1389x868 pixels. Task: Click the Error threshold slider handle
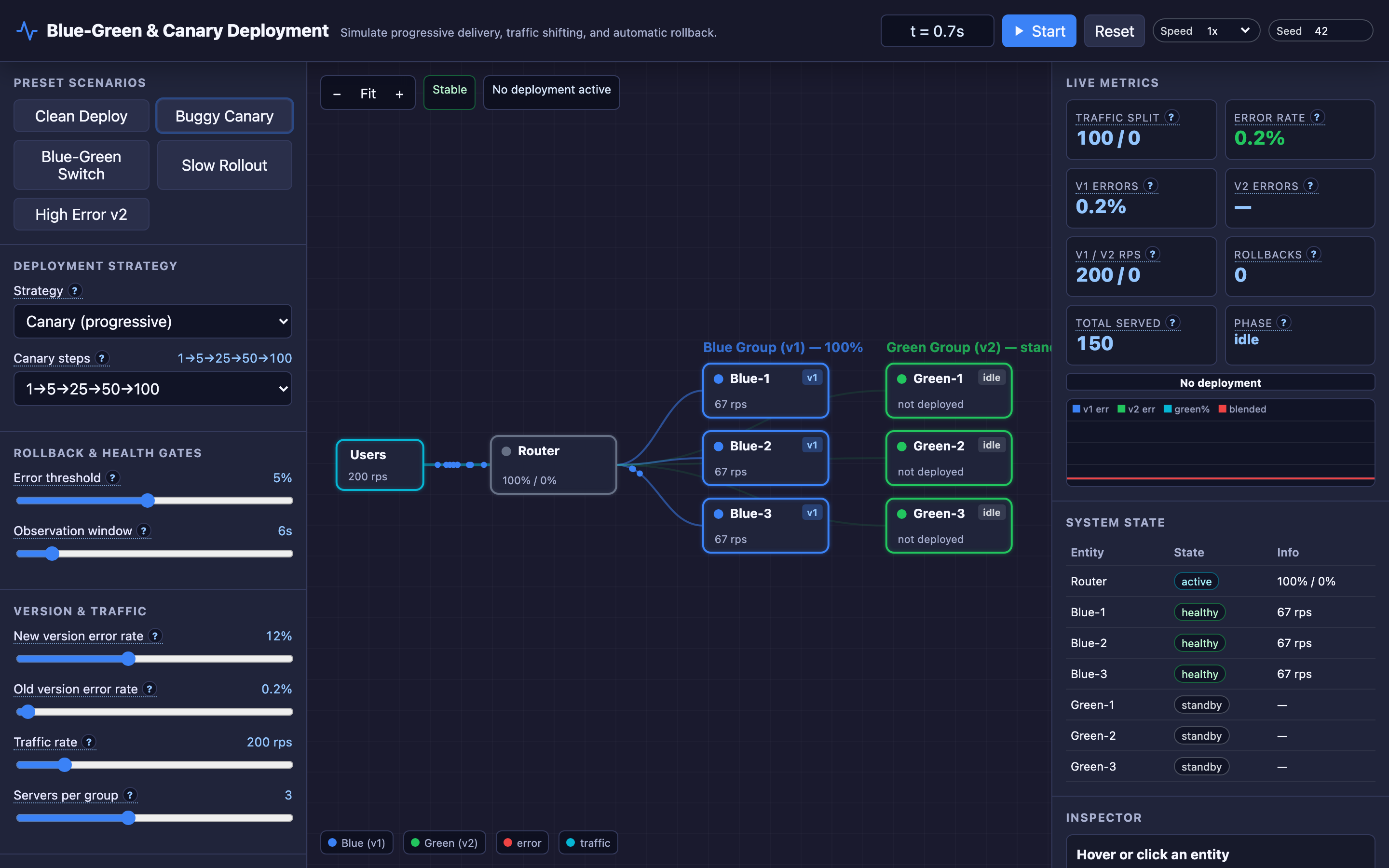pyautogui.click(x=148, y=501)
